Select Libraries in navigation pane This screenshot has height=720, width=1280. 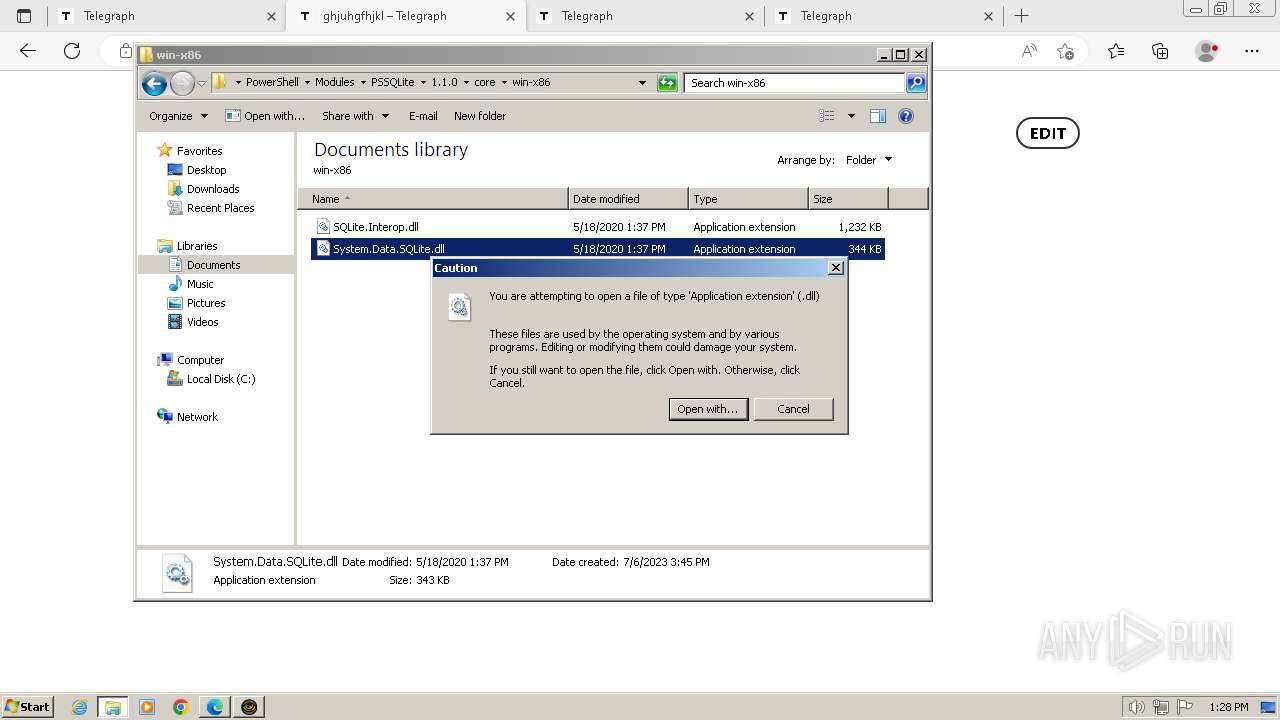coord(197,246)
